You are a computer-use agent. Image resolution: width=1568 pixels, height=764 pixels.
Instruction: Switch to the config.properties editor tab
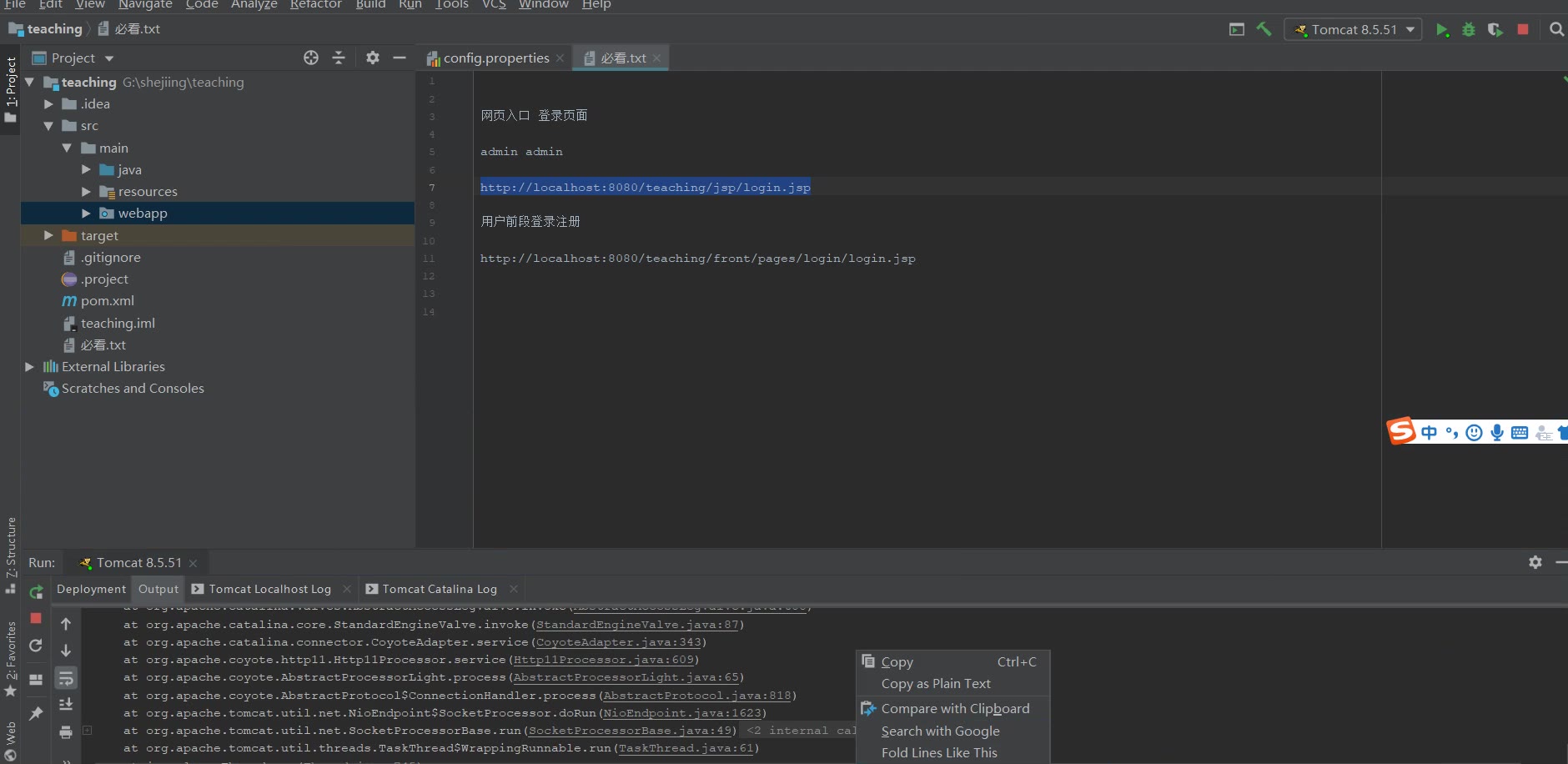click(495, 58)
